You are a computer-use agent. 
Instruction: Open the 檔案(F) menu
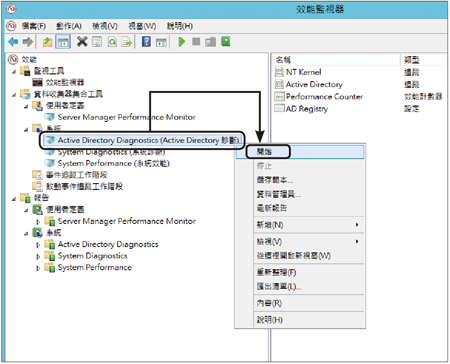[x=34, y=26]
